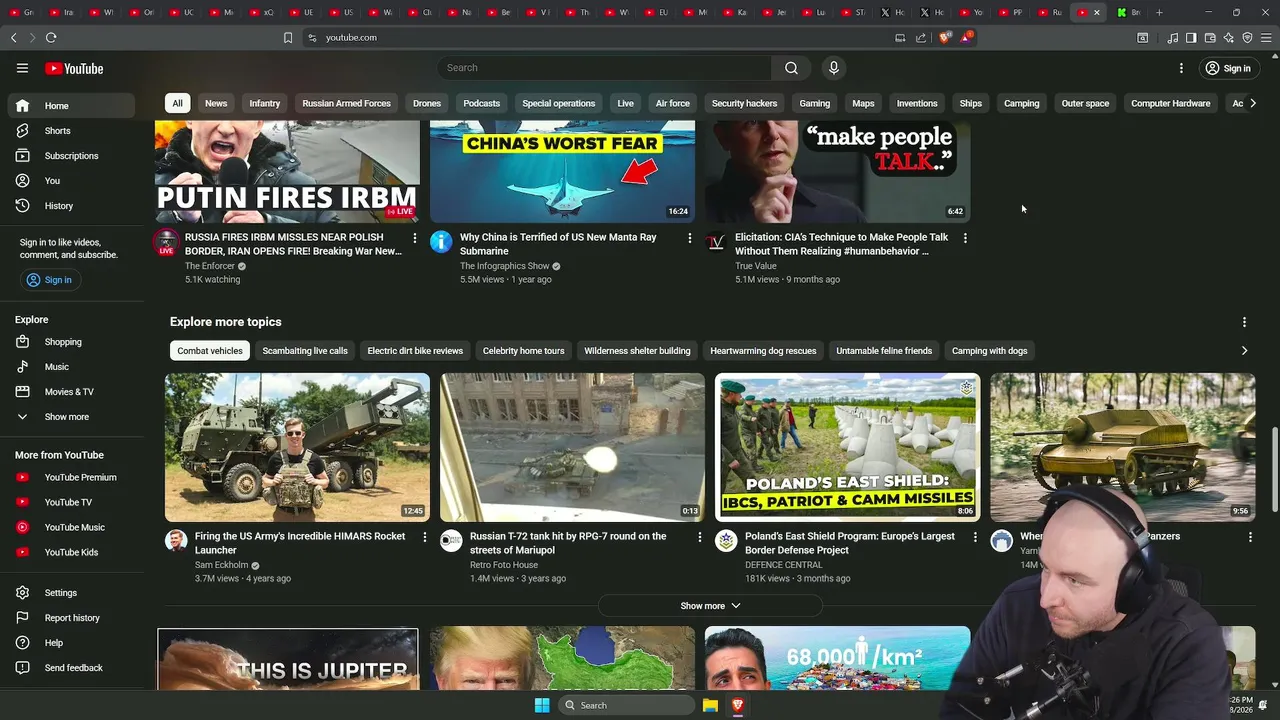The width and height of the screenshot is (1280, 720).
Task: Select the Drones category chip
Action: click(x=427, y=103)
